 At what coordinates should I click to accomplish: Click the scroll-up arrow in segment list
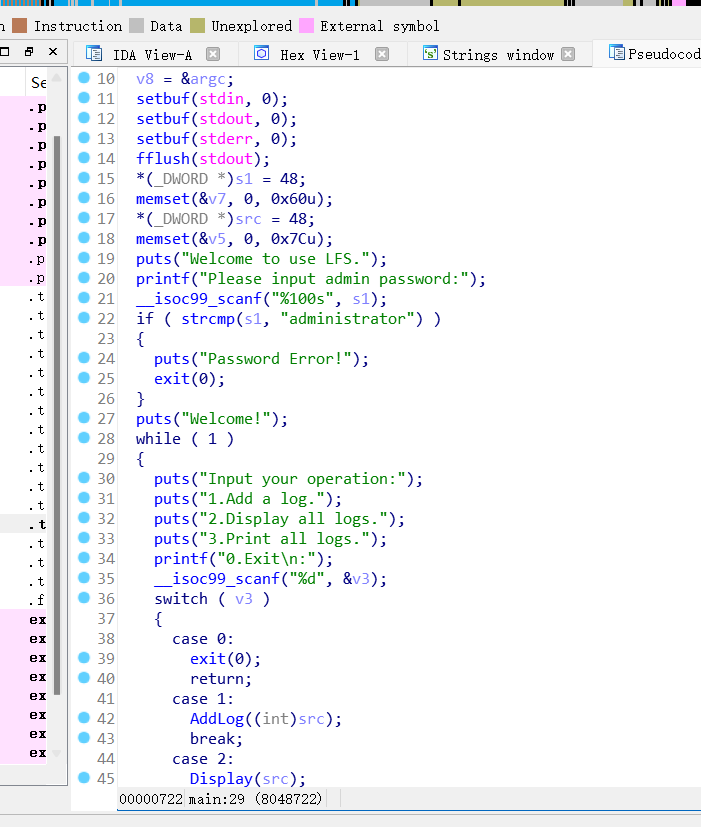tap(57, 79)
